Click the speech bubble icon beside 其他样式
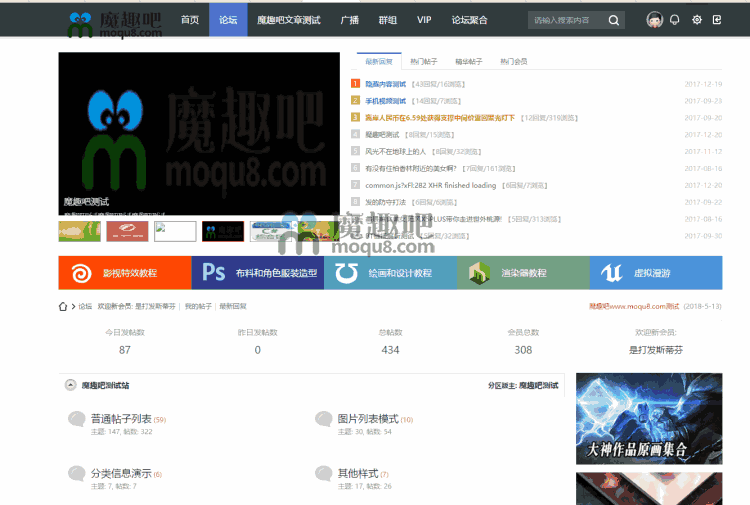 point(323,474)
